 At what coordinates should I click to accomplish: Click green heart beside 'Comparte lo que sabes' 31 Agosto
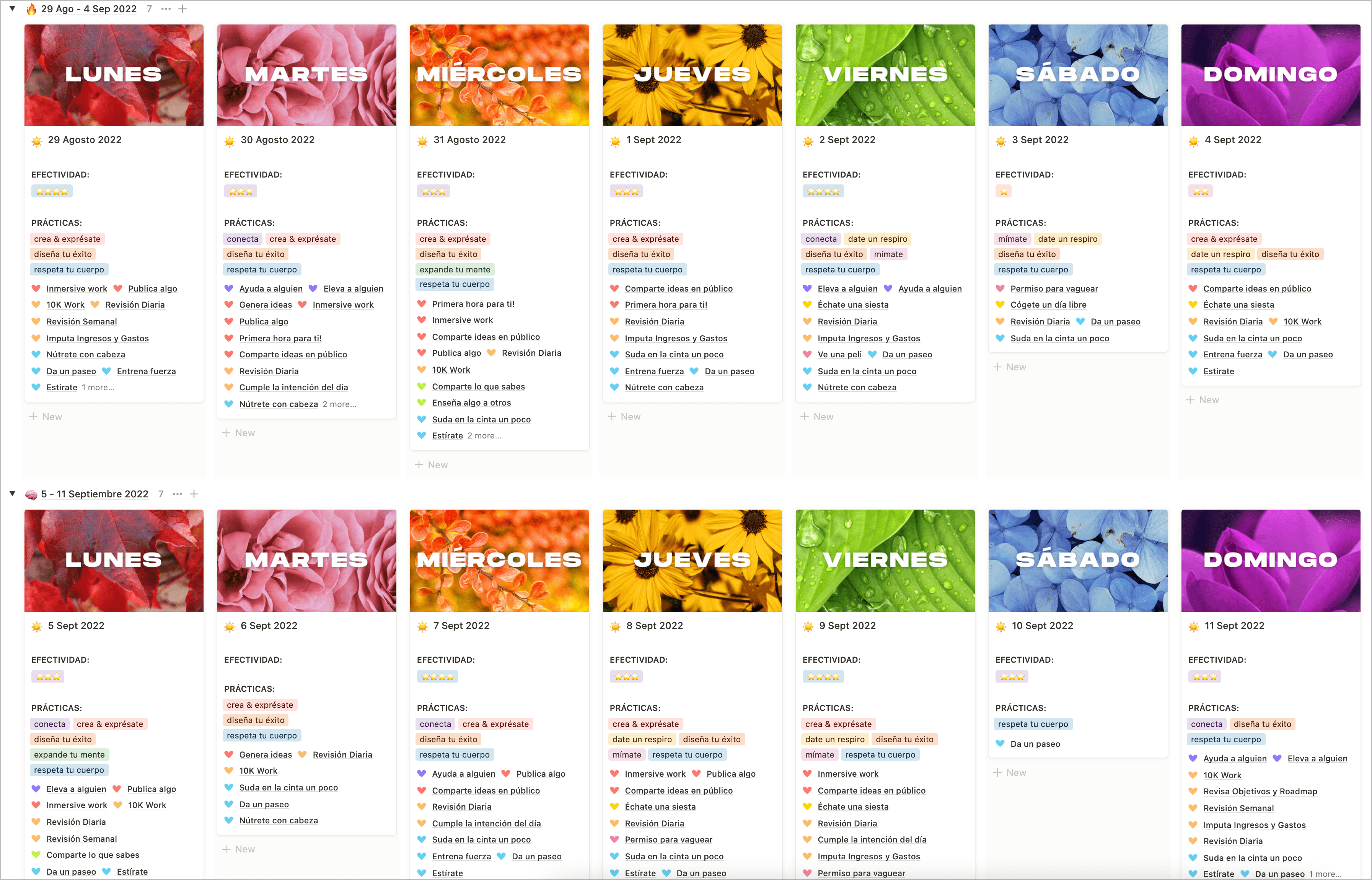point(422,386)
